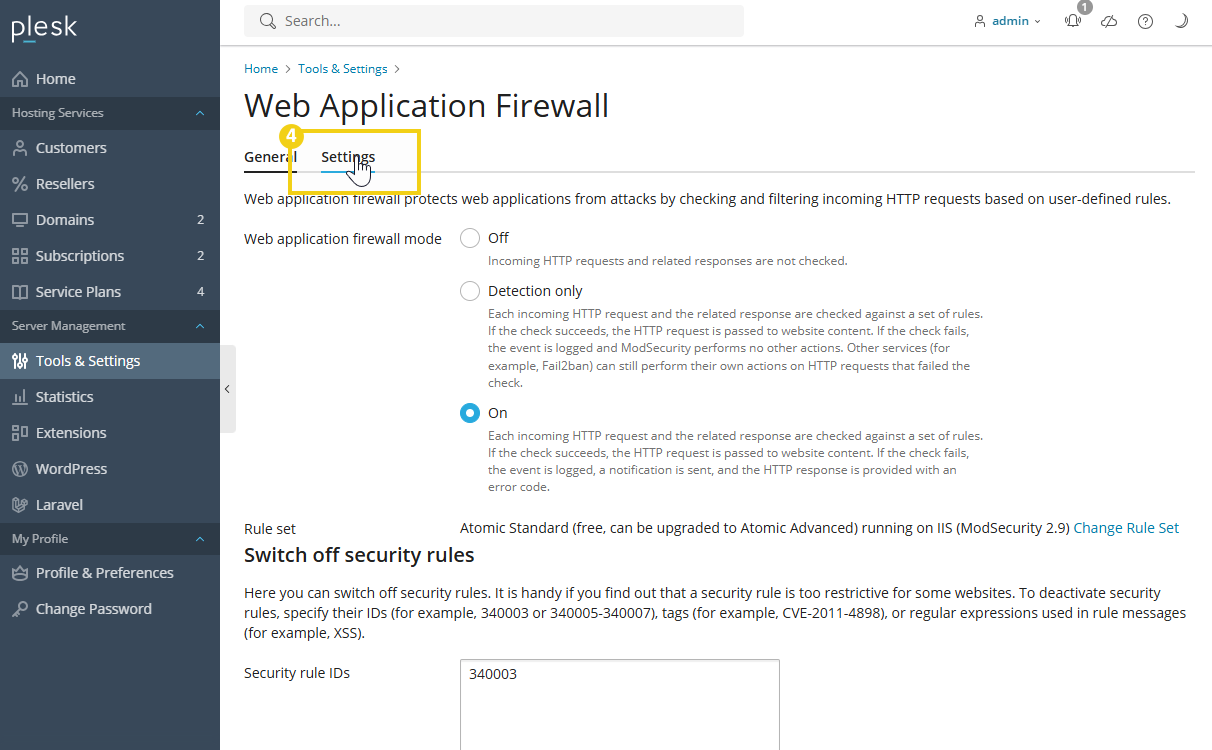Open Resellers in the sidebar
This screenshot has height=750, width=1212.
click(110, 184)
